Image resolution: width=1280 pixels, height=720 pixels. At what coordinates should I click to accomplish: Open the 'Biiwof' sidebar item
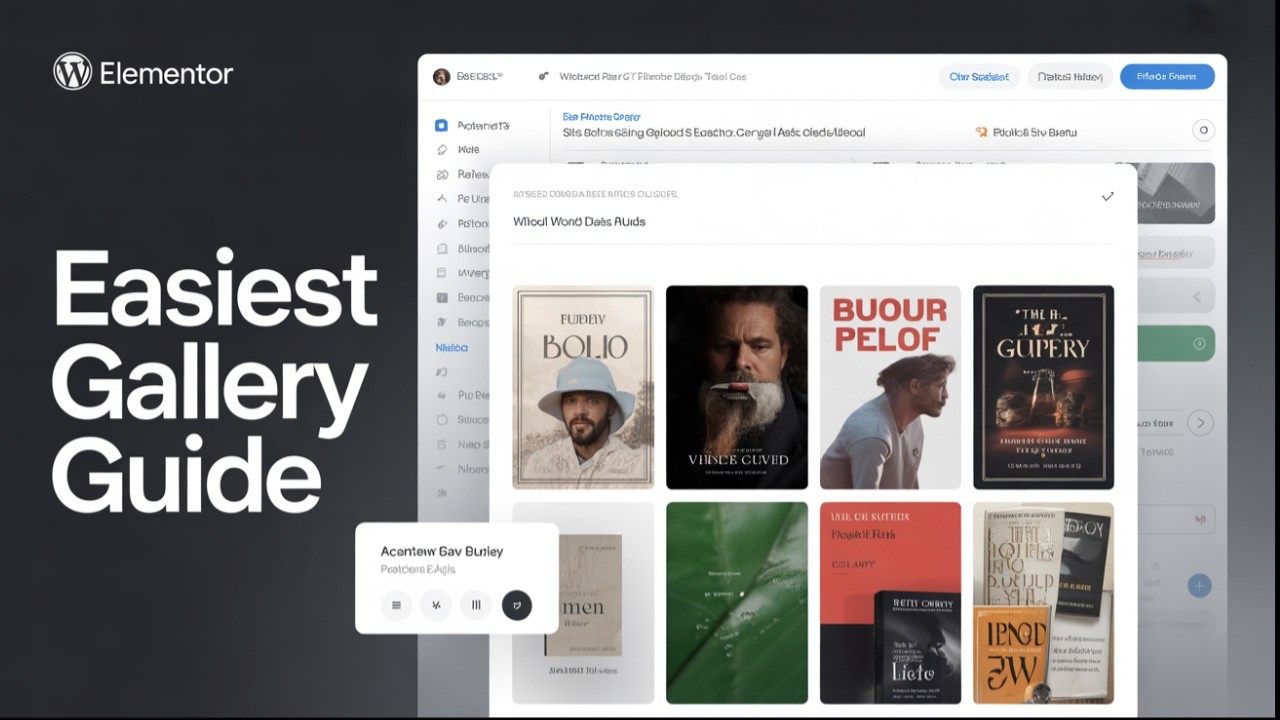473,248
